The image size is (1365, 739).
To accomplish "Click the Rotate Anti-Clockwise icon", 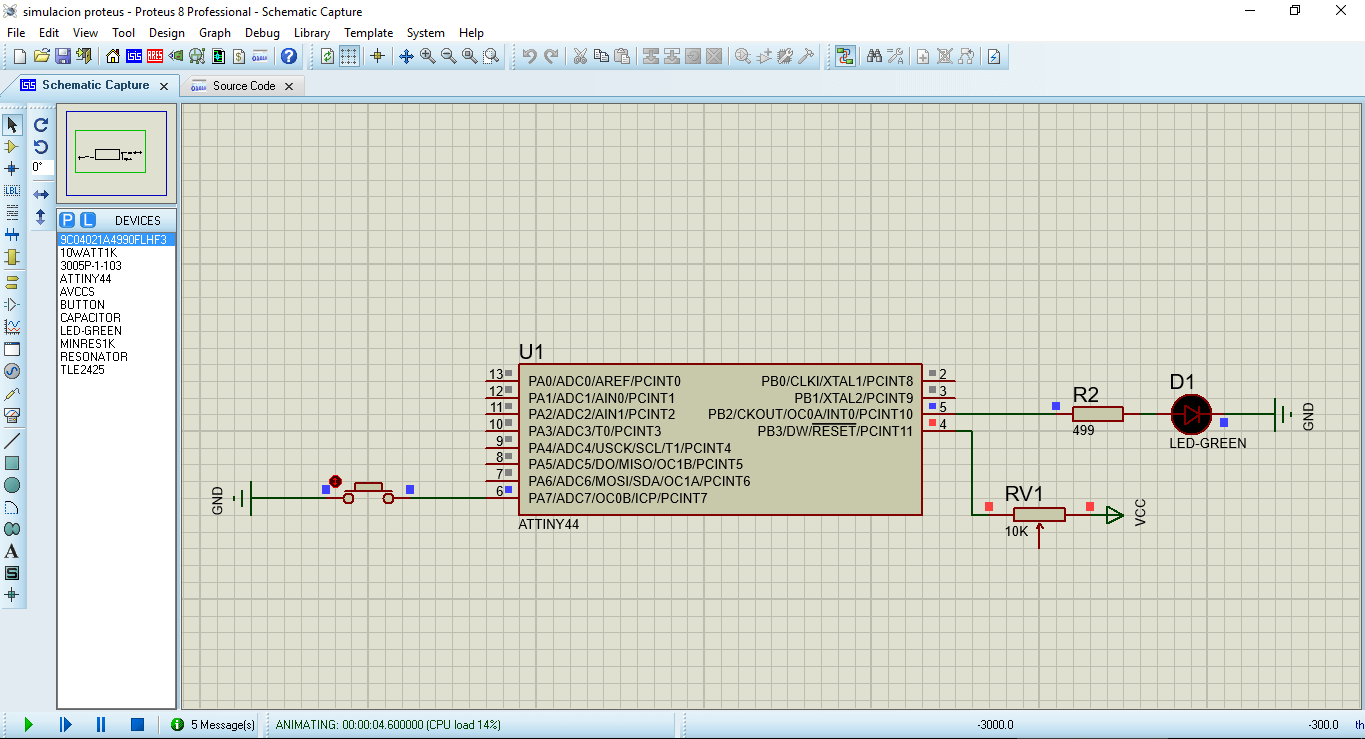I will pyautogui.click(x=41, y=146).
